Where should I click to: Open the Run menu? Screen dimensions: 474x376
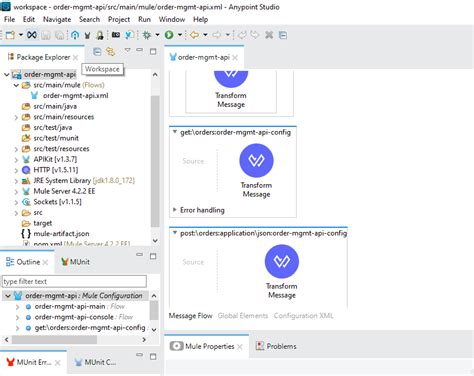tap(144, 19)
